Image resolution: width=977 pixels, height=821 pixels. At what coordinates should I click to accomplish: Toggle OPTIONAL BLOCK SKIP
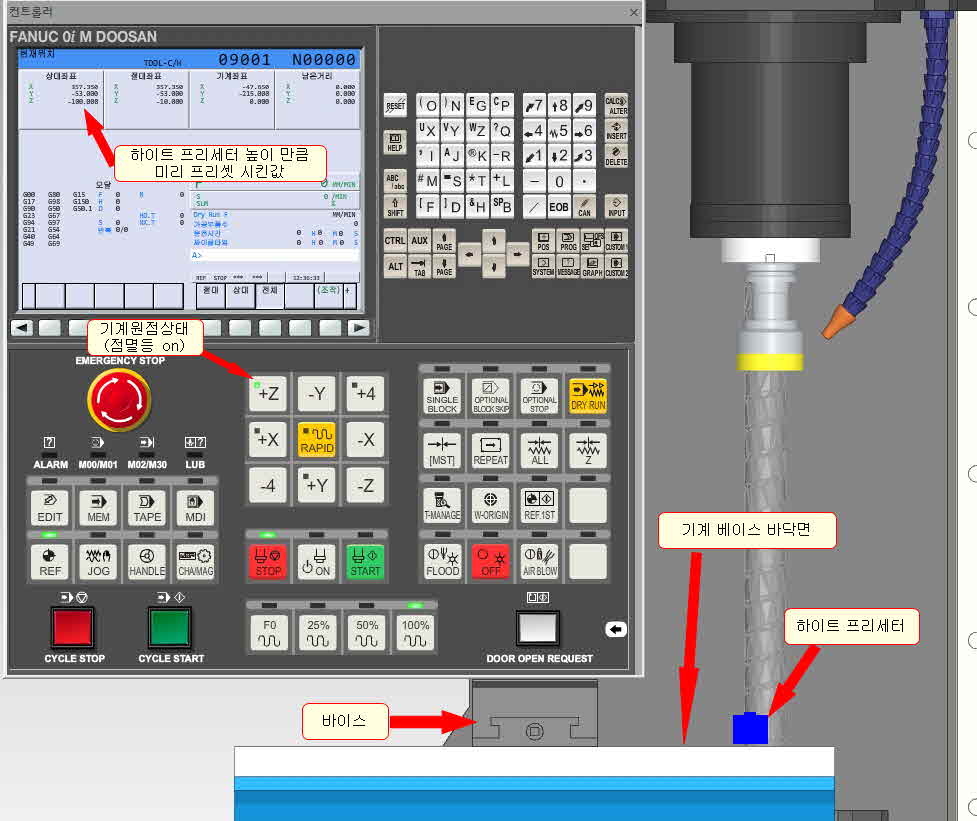(x=491, y=396)
